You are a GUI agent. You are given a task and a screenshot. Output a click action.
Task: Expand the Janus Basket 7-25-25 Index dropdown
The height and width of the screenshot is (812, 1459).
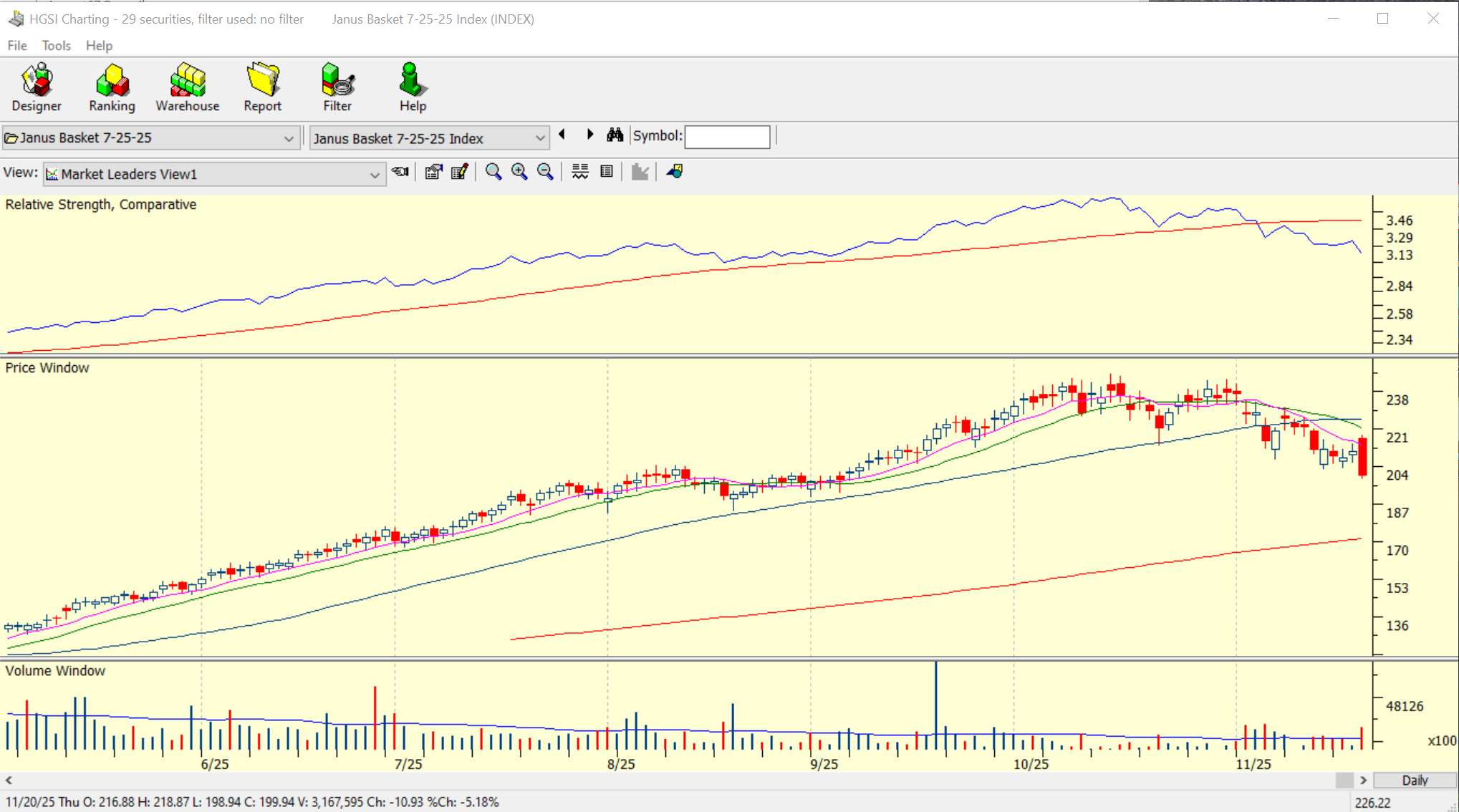pos(539,138)
